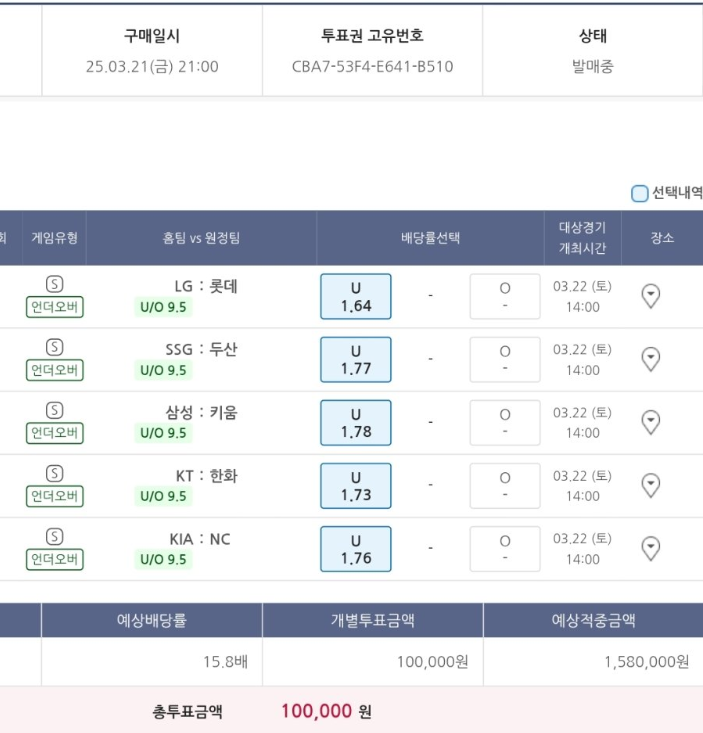Click the 언더오버 tag in SSG row

(55, 370)
